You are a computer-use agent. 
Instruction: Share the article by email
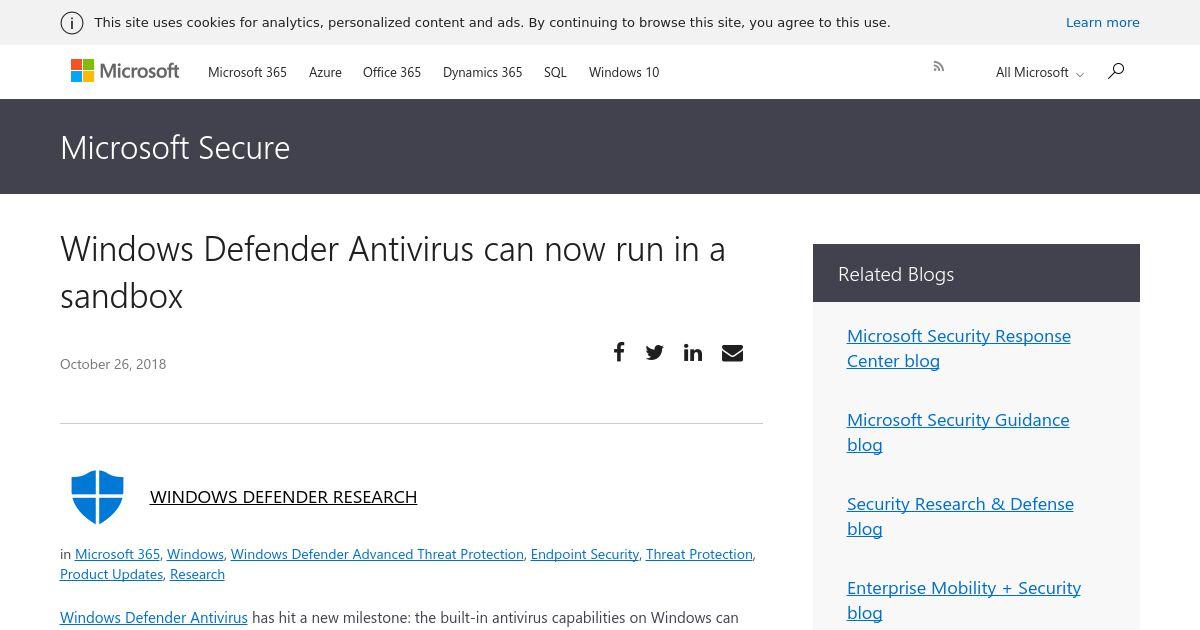click(732, 353)
